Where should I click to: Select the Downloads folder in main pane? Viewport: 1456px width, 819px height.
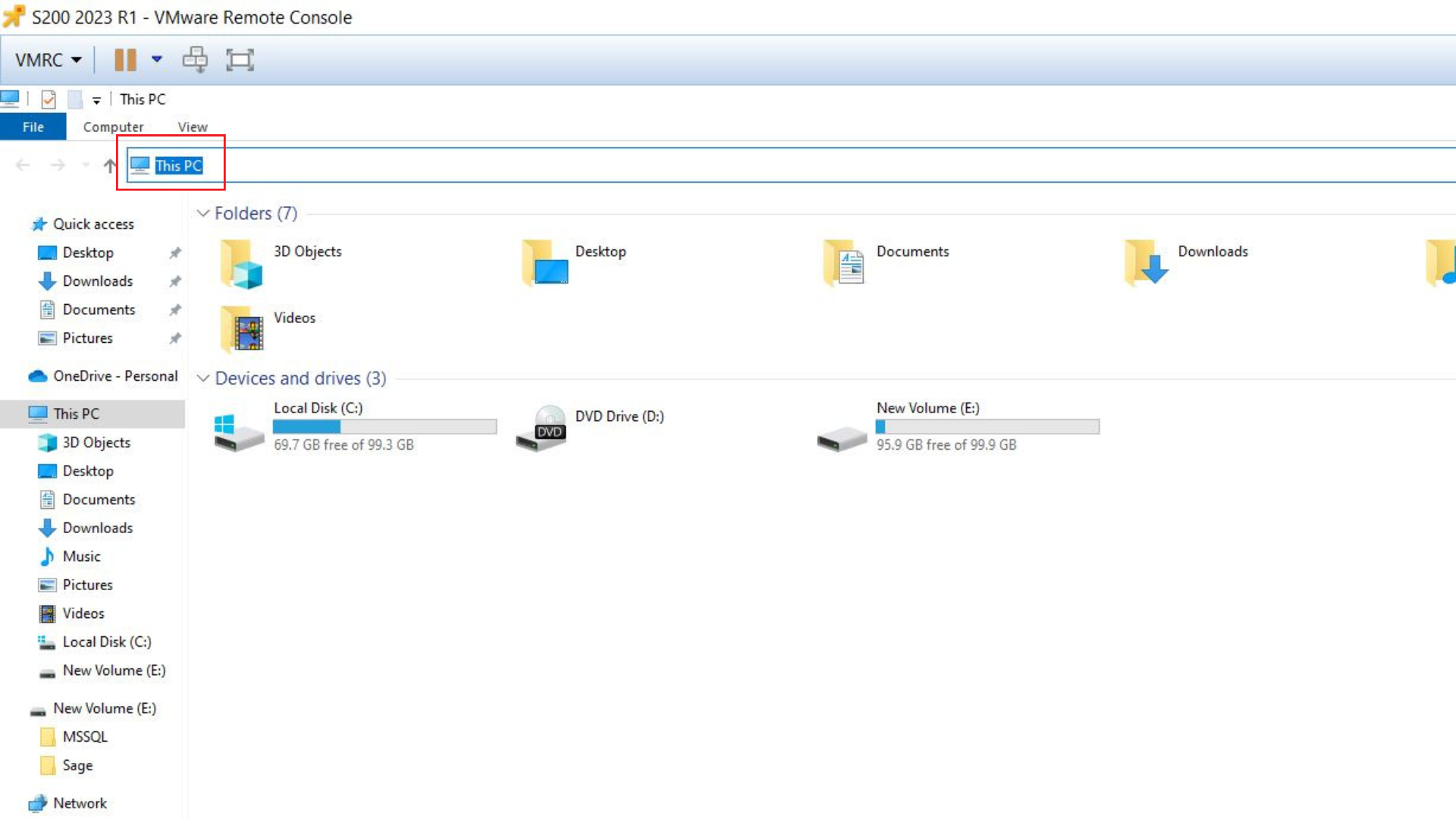click(1186, 262)
